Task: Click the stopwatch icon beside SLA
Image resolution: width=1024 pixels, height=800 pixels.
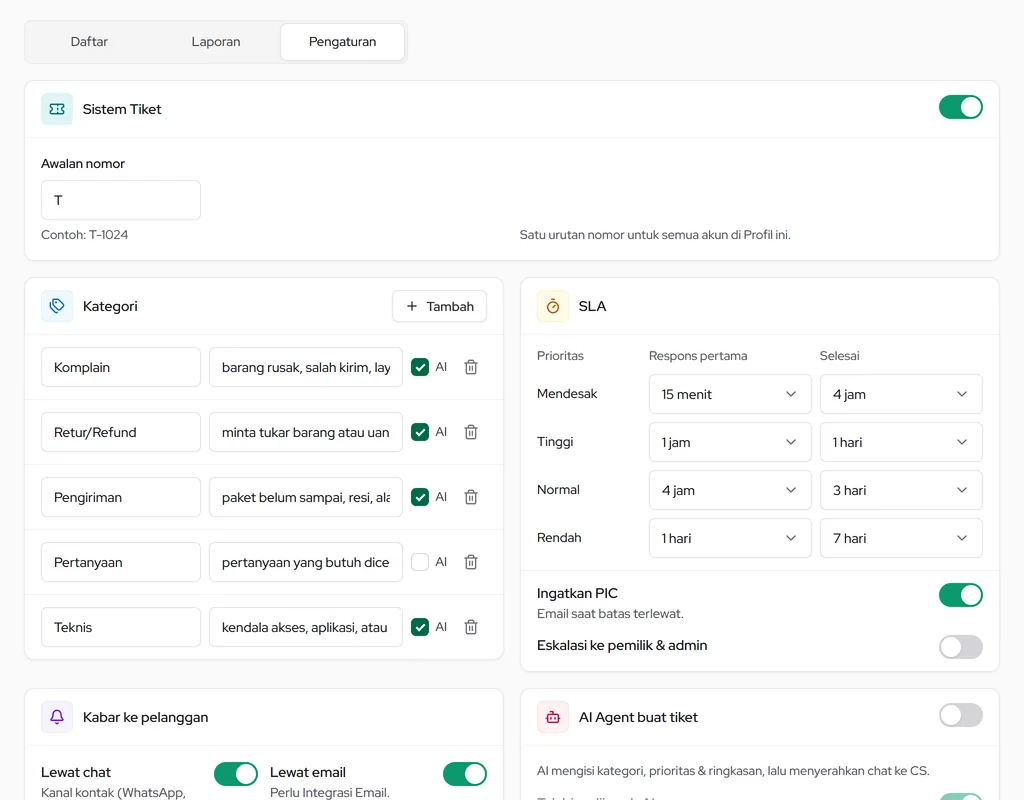Action: coord(552,306)
